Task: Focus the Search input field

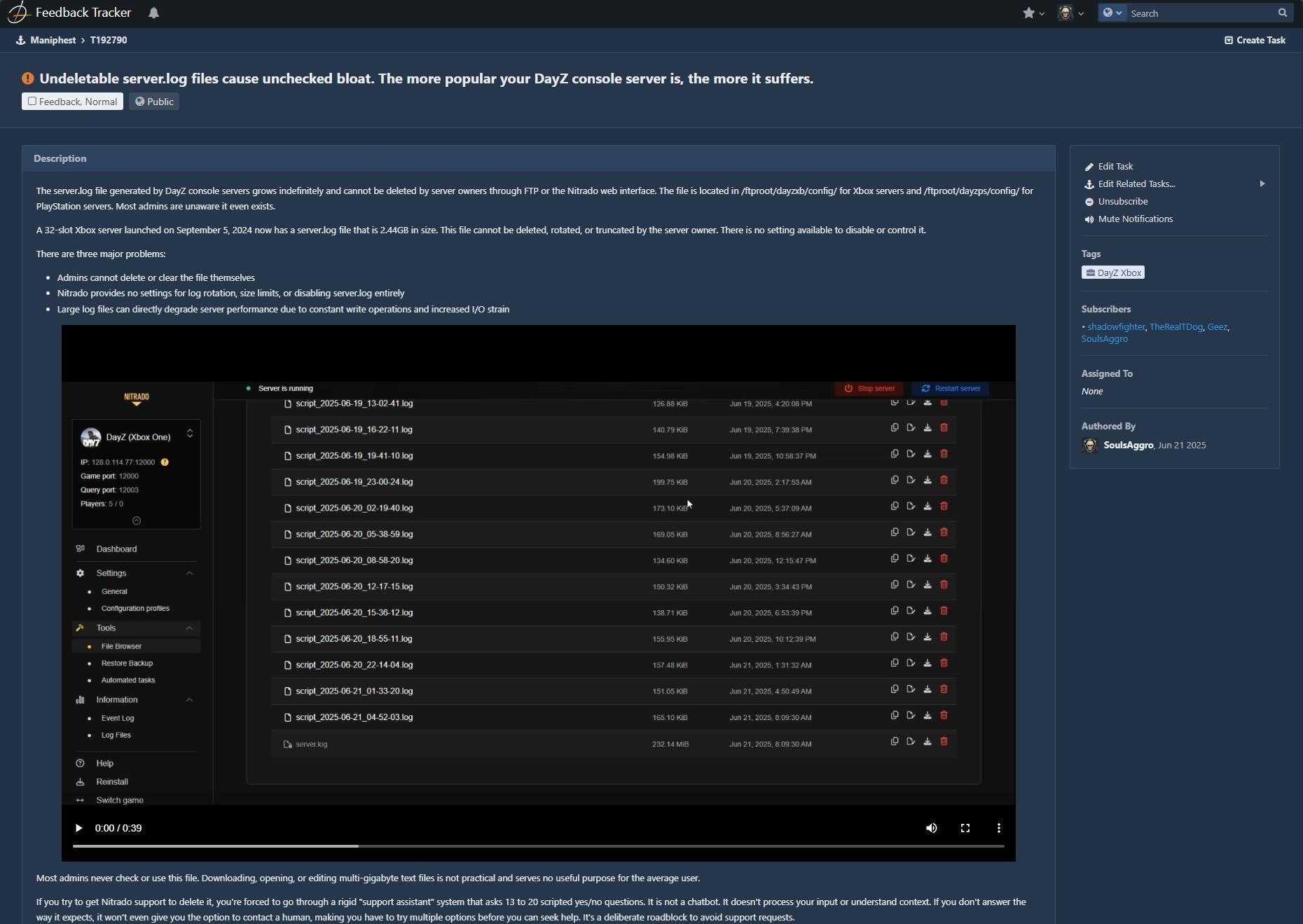Action: tap(1202, 13)
